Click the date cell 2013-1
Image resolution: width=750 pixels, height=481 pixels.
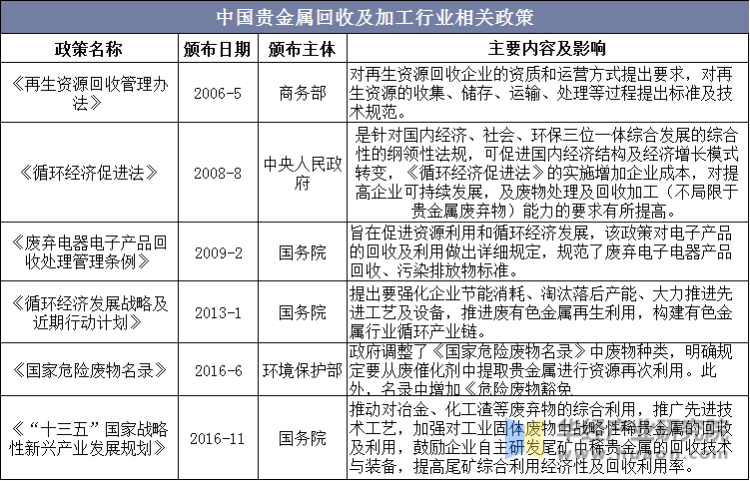click(218, 313)
